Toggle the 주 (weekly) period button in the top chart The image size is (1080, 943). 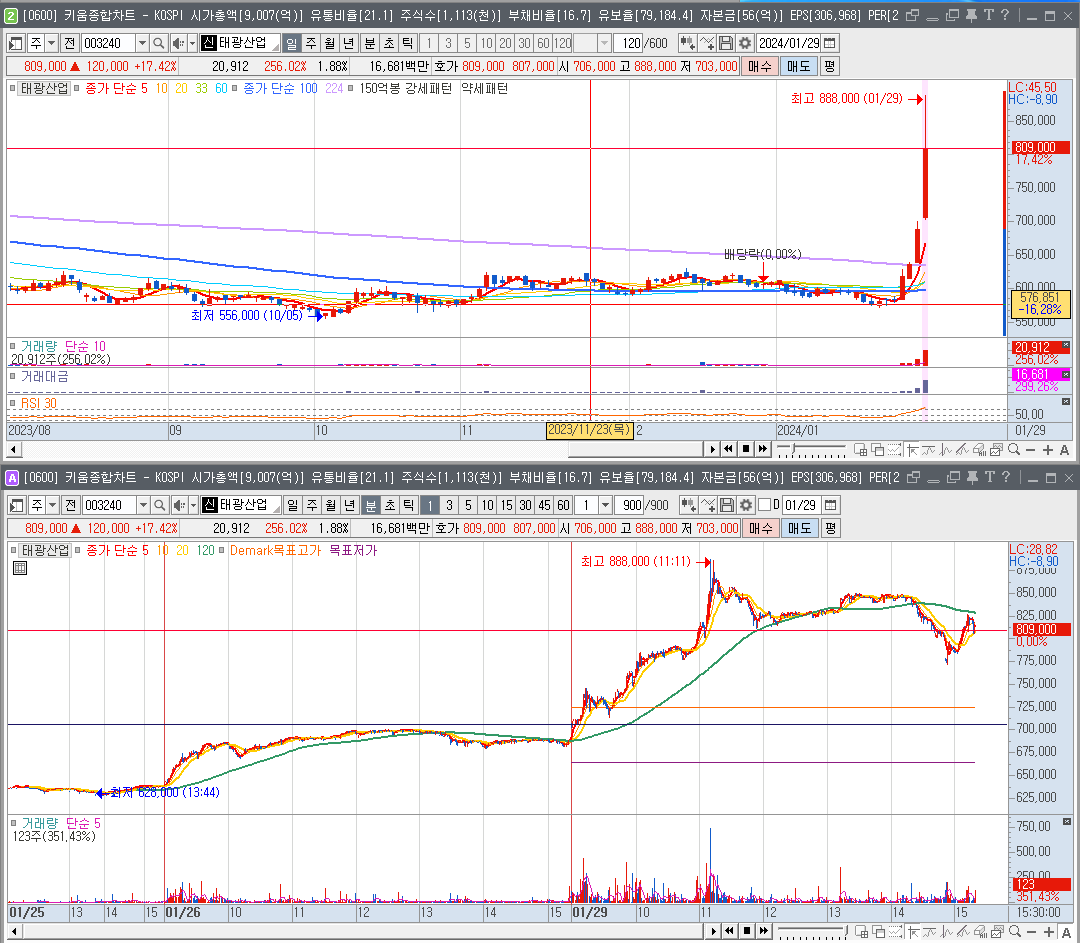(311, 43)
